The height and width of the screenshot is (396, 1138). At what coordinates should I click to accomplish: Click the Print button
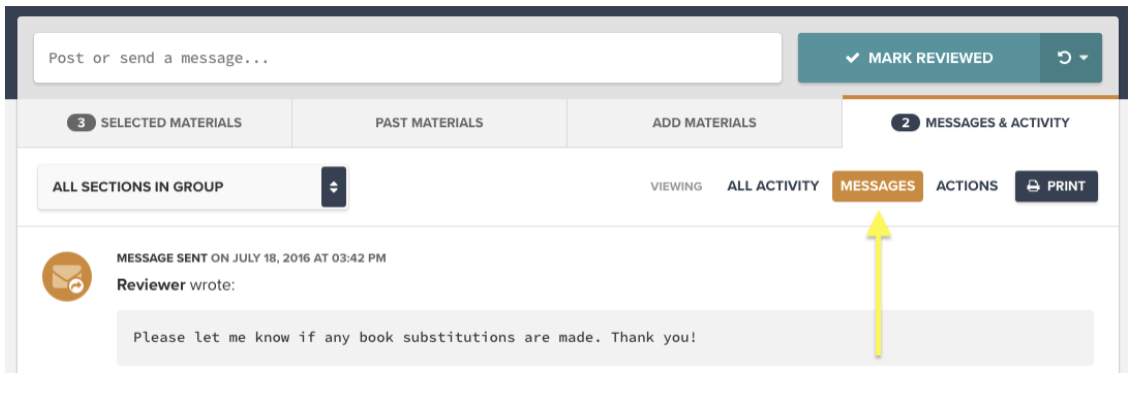(1056, 186)
